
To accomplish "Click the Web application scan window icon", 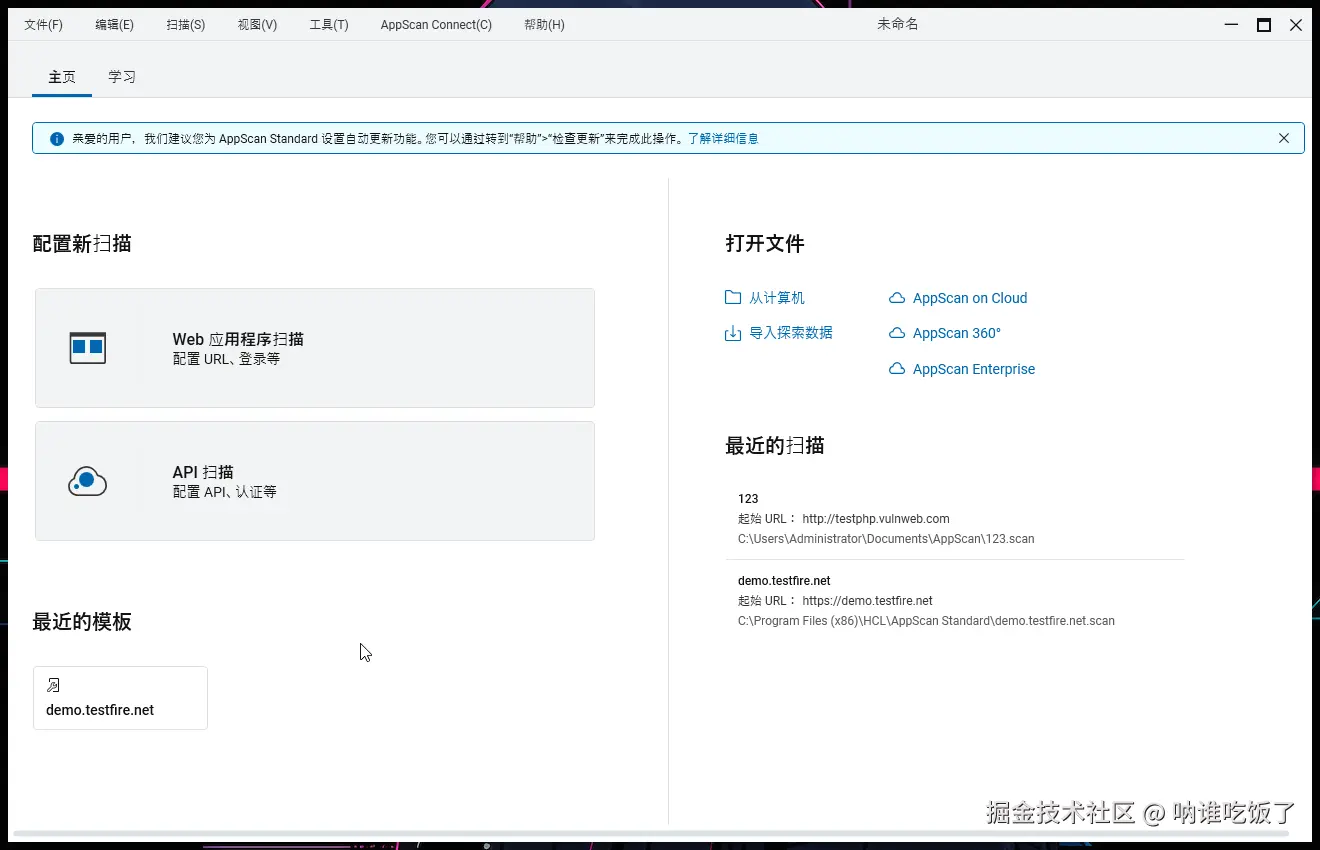I will click(88, 348).
